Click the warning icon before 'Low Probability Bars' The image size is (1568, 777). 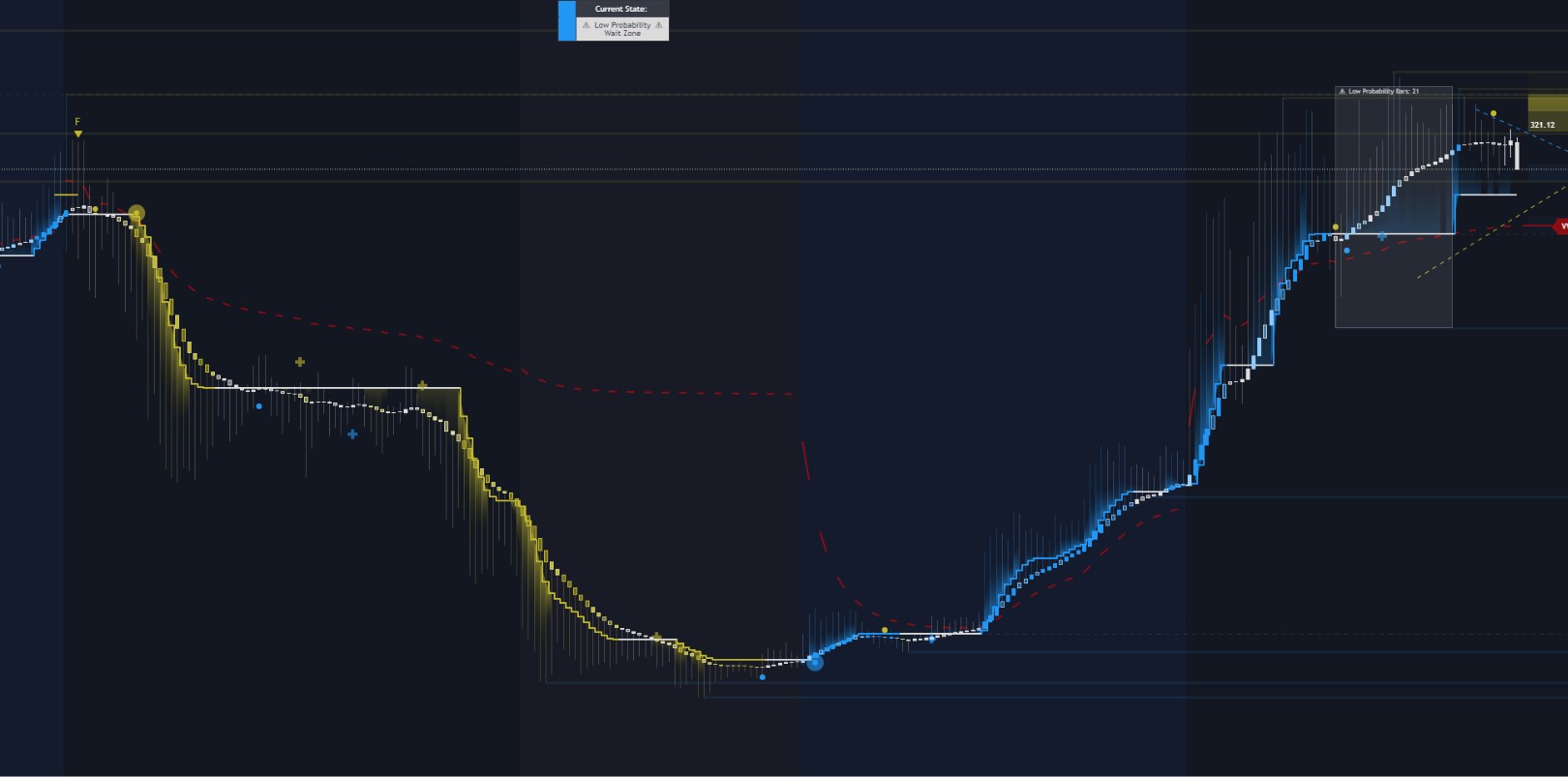[x=1342, y=91]
